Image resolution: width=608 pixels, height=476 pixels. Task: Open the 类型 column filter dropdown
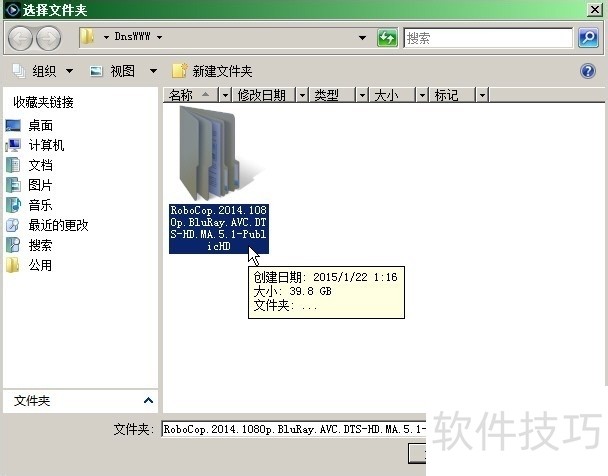coord(362,95)
